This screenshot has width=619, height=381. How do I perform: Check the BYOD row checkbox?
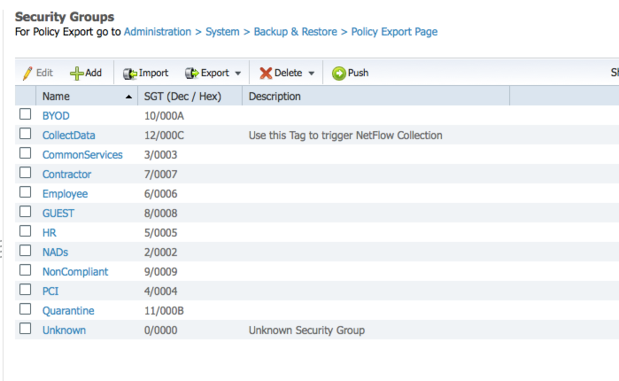(x=25, y=114)
